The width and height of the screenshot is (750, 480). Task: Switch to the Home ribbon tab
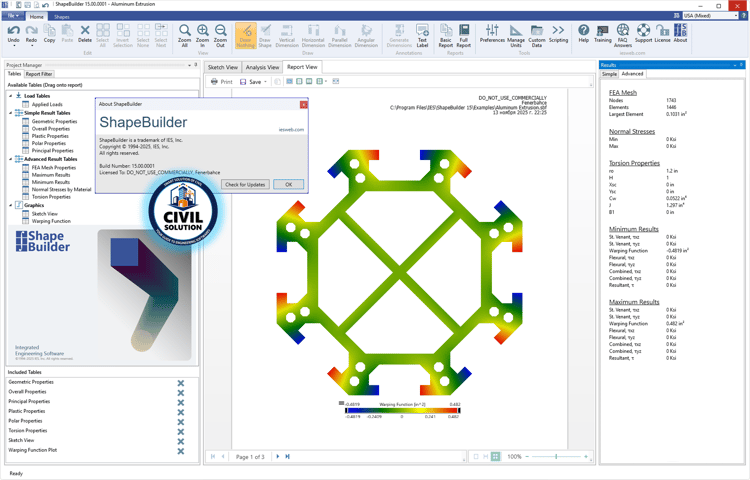36,16
